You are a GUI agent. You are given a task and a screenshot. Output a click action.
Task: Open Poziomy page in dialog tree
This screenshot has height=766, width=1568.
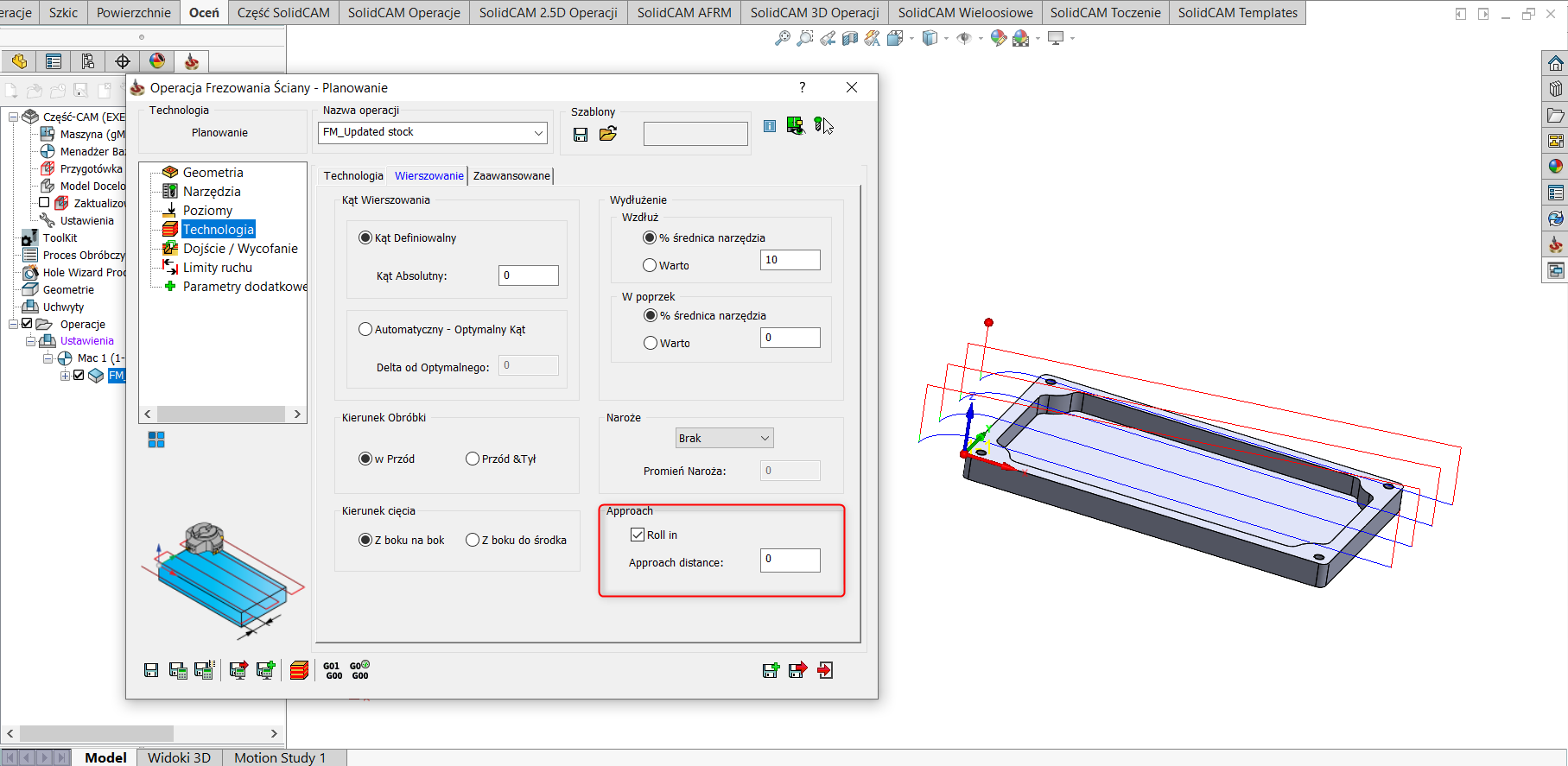pos(207,211)
